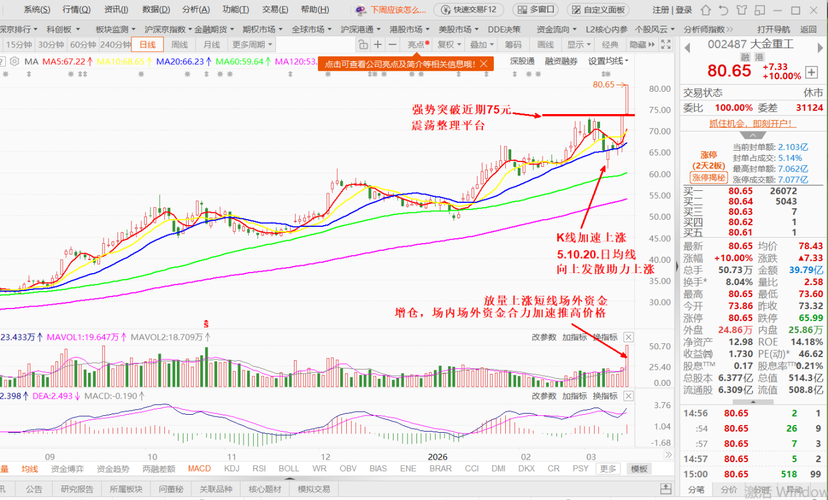Expand 隐藏 panel arrows

tap(642, 45)
